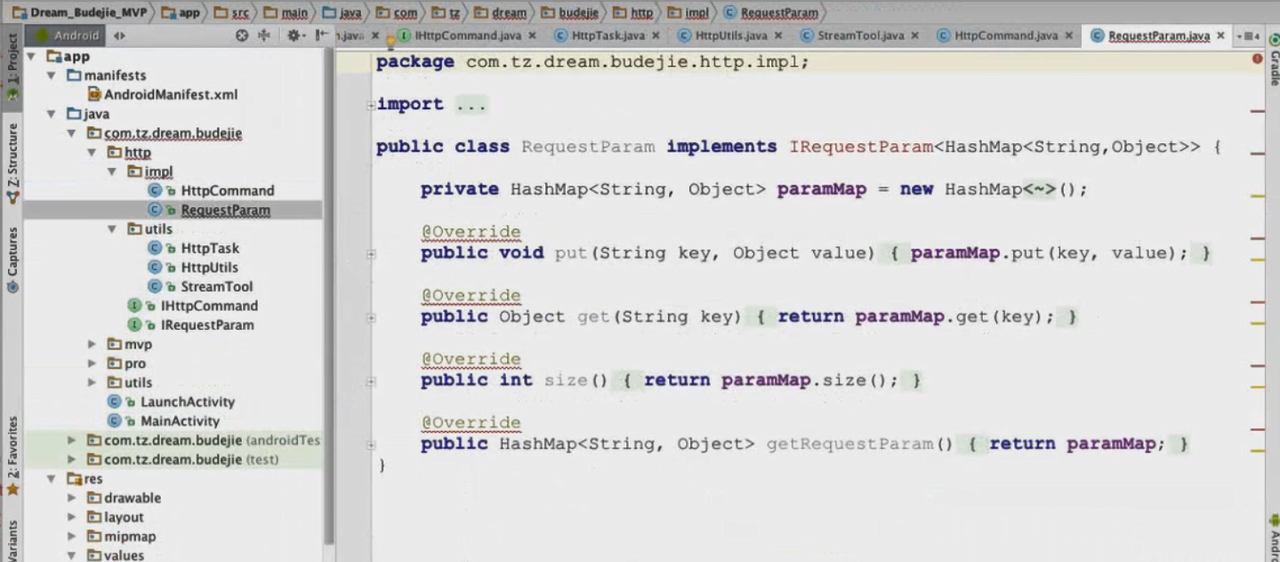Unfold the put method body in gutter
Viewport: 1280px width, 562px height.
371,254
